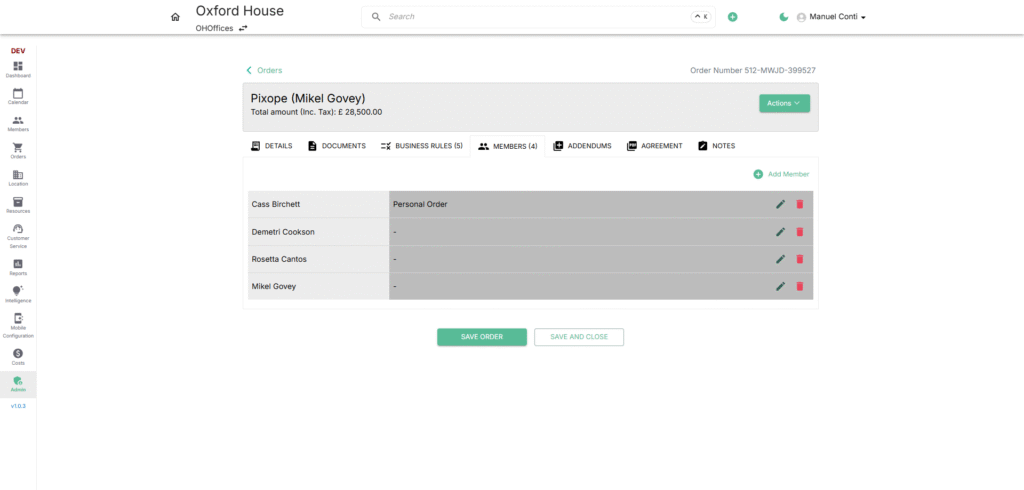Toggle dark mode moon icon
This screenshot has height=490, width=1024.
783,17
